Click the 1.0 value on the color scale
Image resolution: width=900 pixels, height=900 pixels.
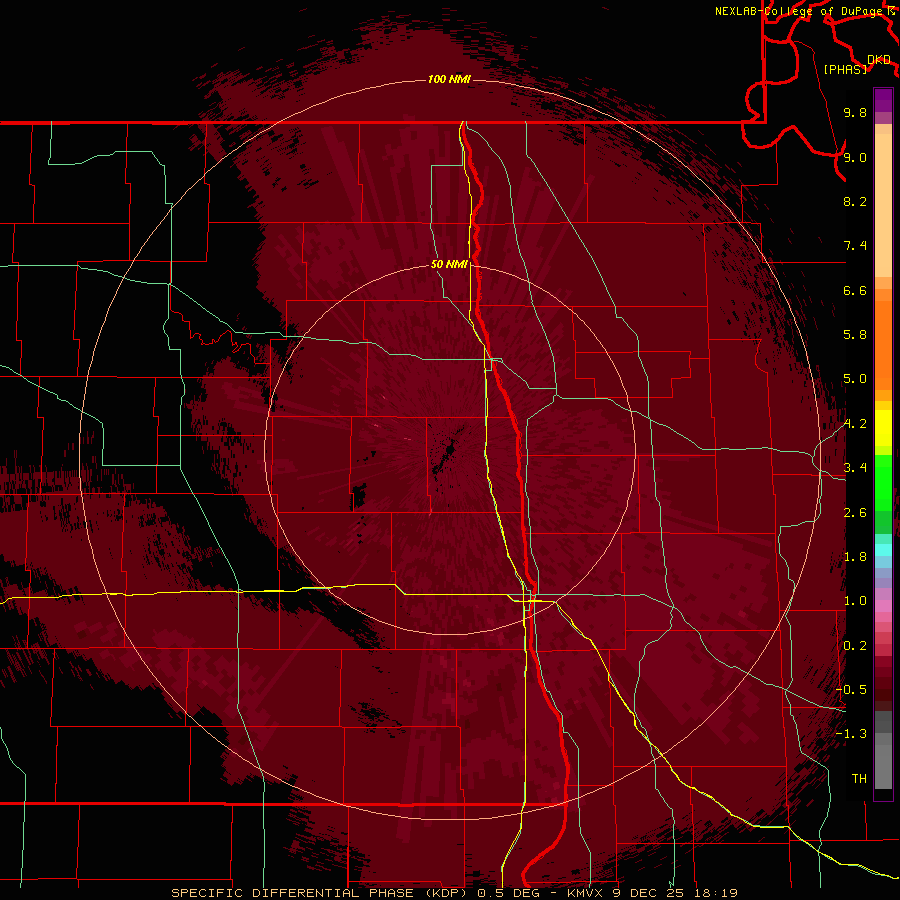(x=855, y=601)
